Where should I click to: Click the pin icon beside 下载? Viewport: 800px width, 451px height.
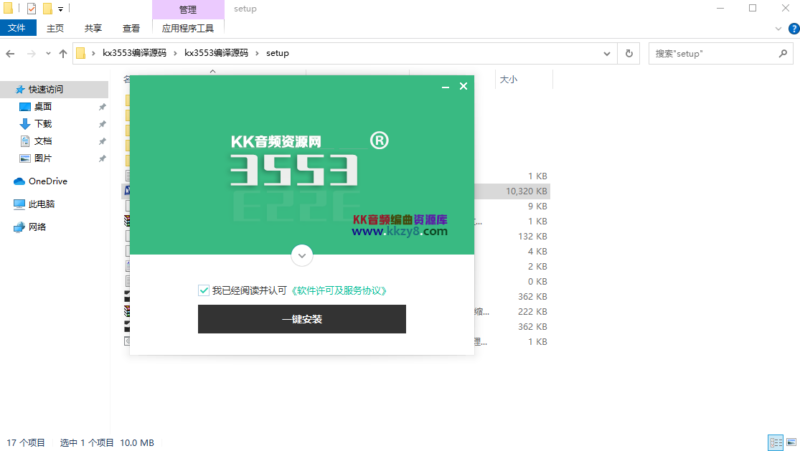tap(102, 124)
